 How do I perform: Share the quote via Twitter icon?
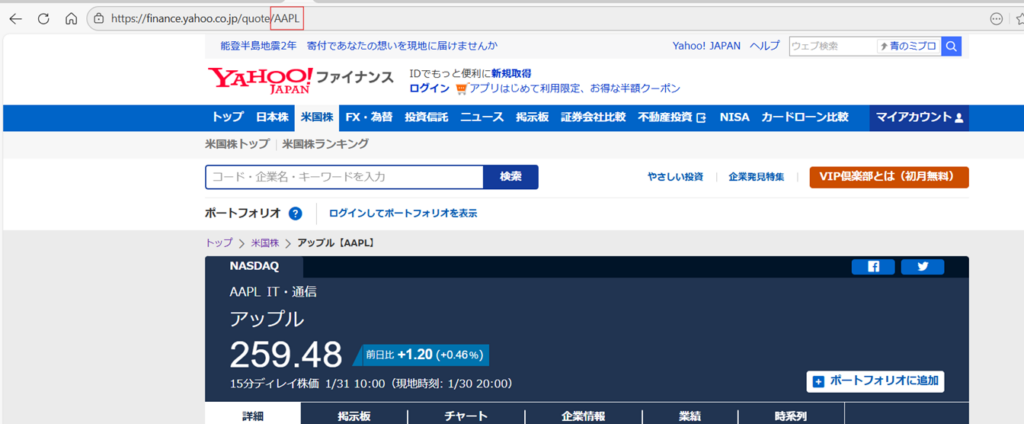(922, 267)
